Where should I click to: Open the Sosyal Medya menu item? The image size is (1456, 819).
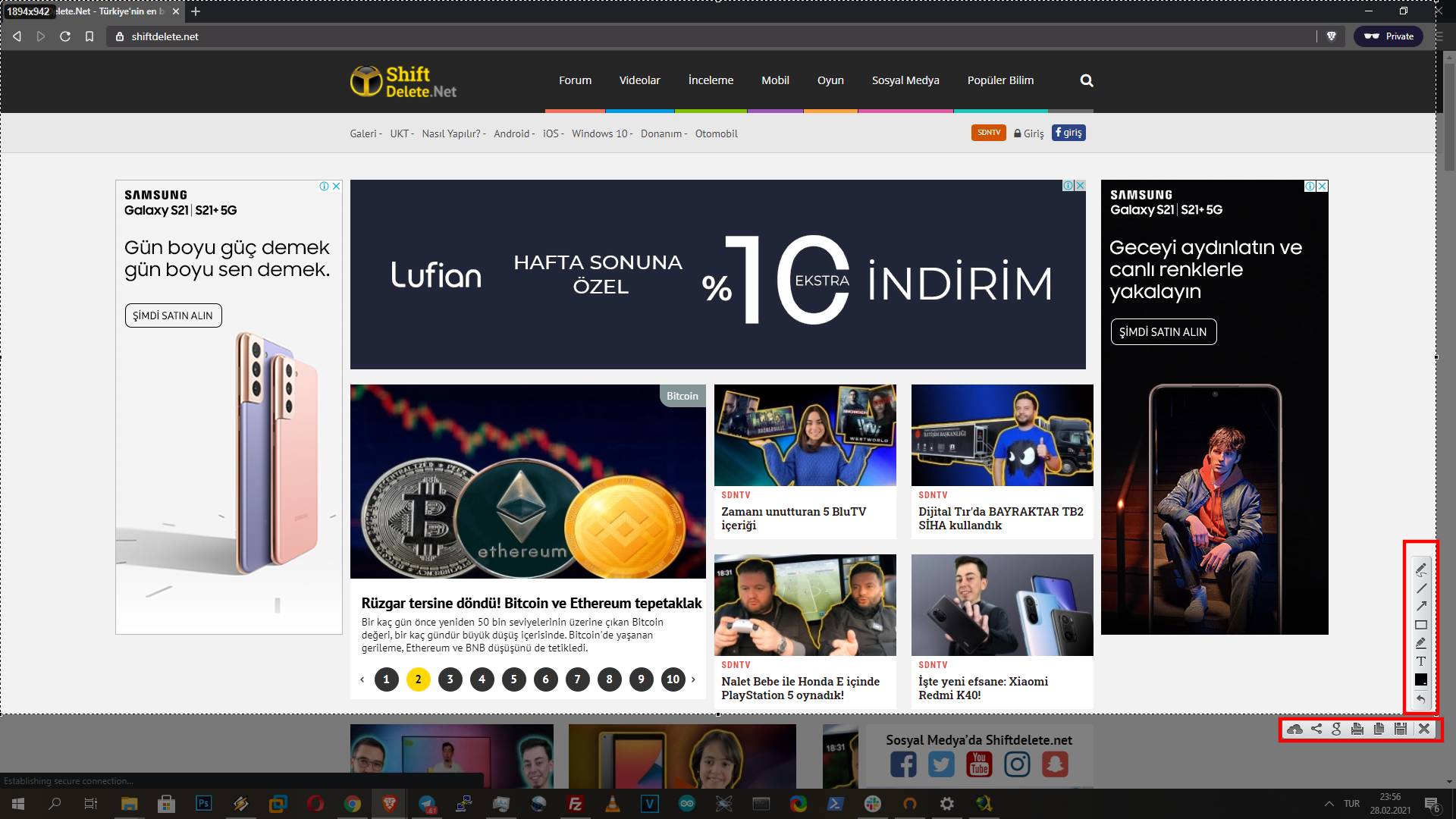tap(905, 80)
